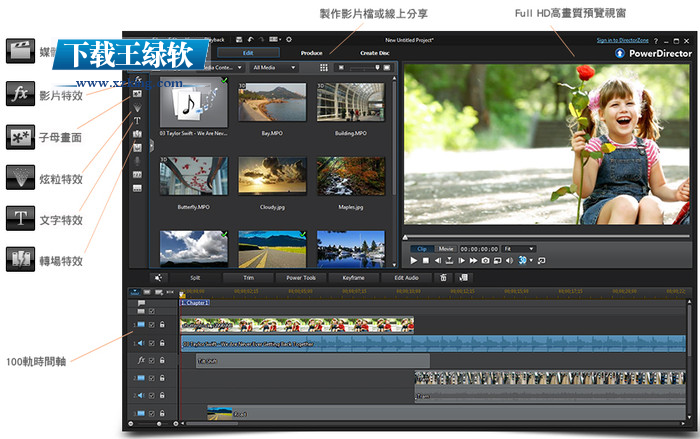Take a snapshot with camera icon

point(486,260)
